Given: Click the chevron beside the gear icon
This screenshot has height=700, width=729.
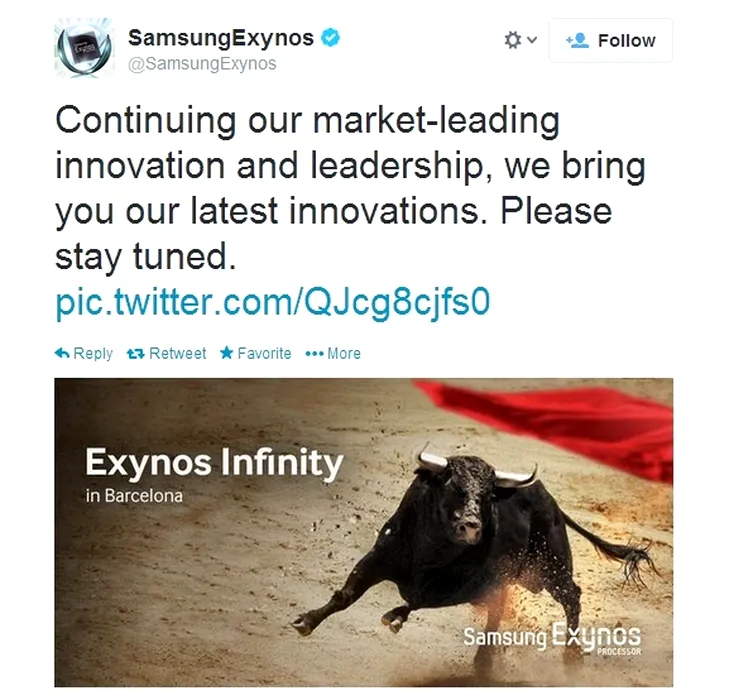Looking at the screenshot, I should coord(533,40).
